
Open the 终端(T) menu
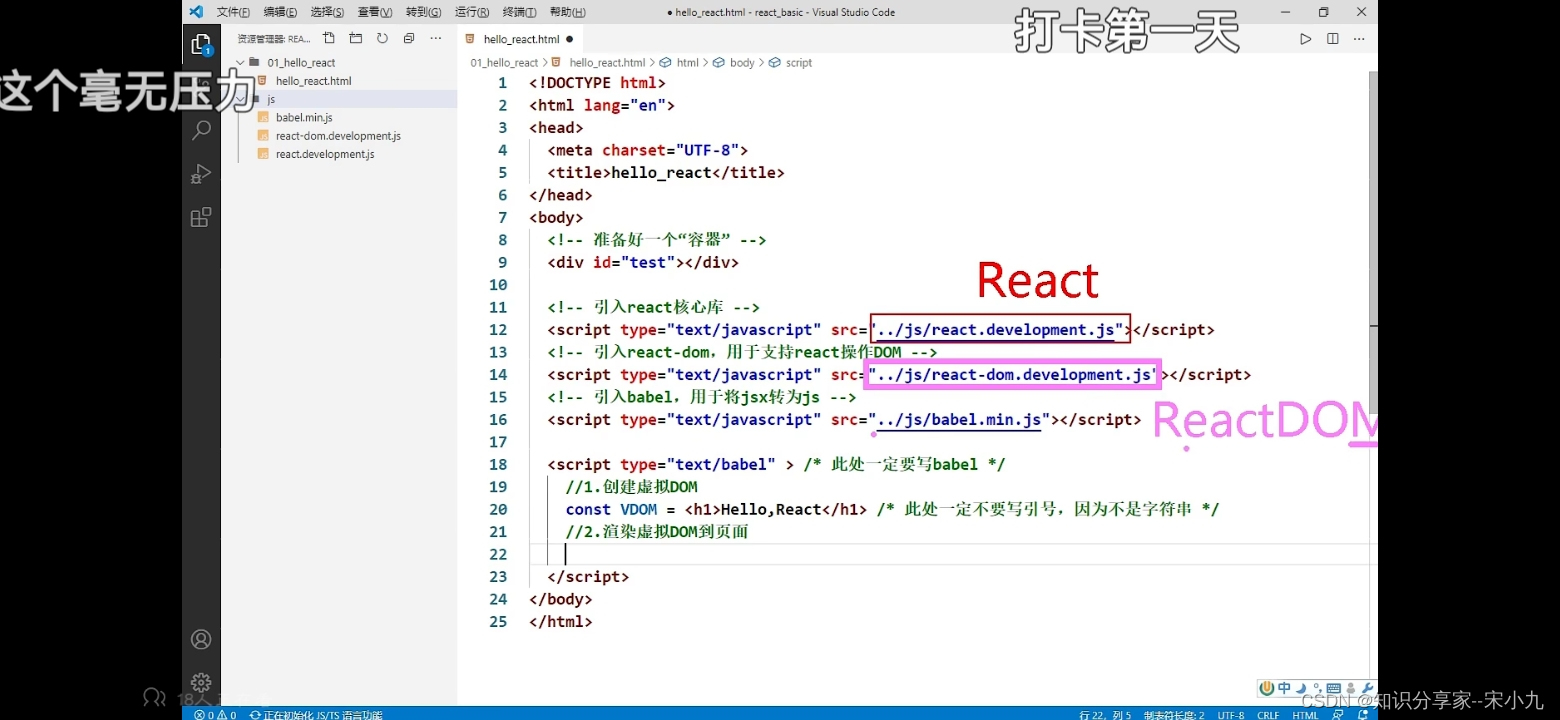pyautogui.click(x=519, y=12)
